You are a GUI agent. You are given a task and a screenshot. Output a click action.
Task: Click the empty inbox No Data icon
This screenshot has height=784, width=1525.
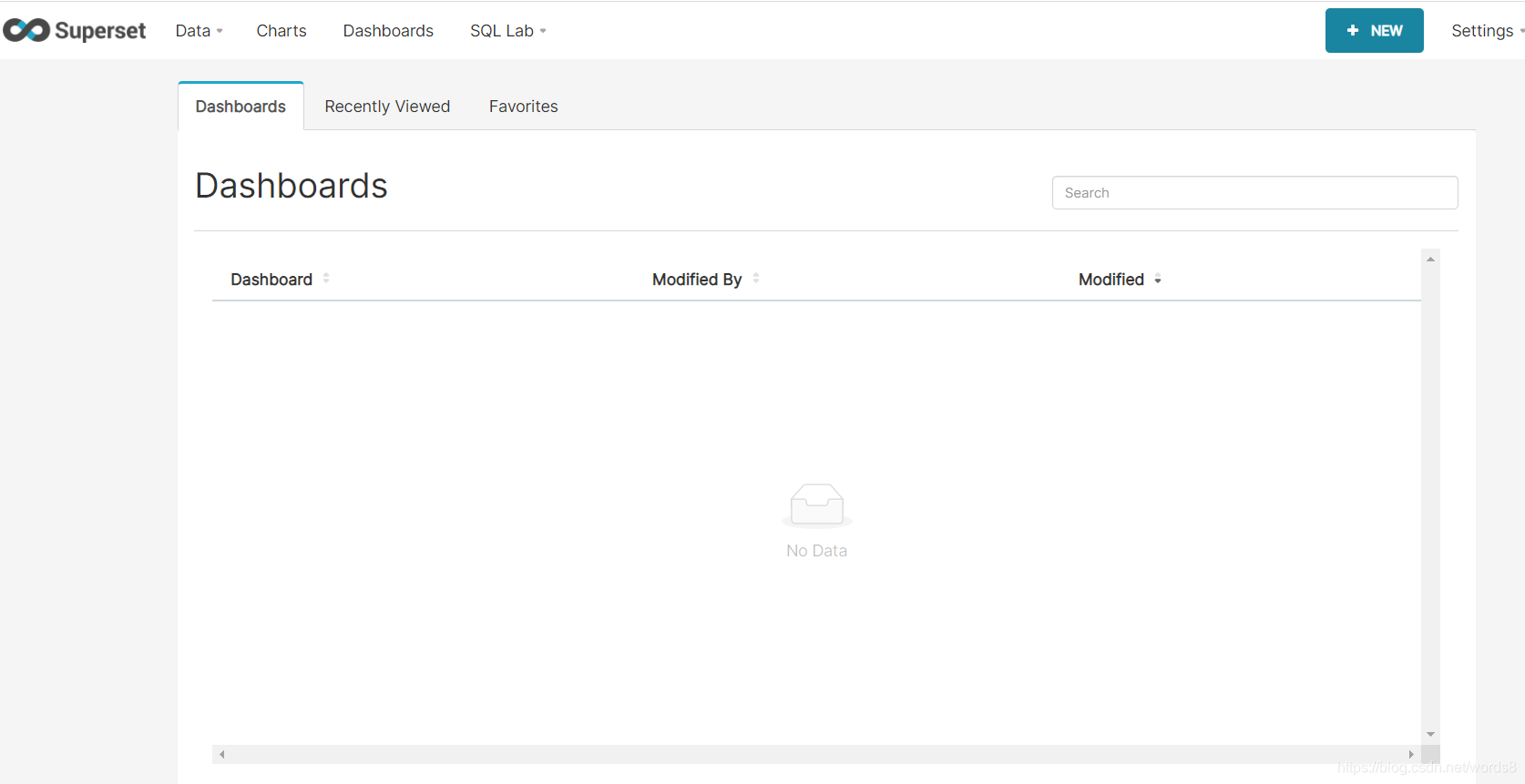[x=817, y=505]
